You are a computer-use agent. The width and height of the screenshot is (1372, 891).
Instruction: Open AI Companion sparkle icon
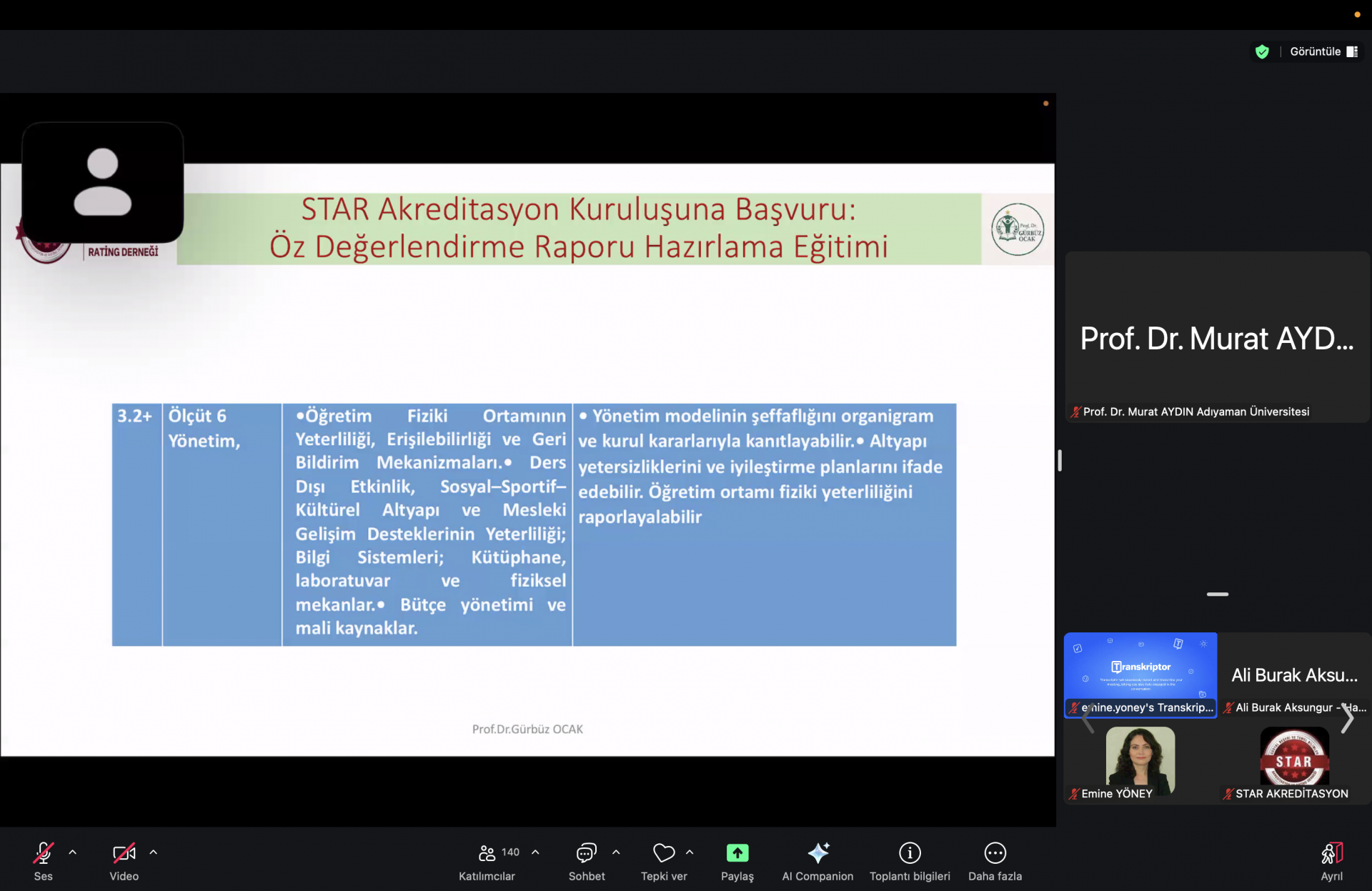pyautogui.click(x=817, y=853)
